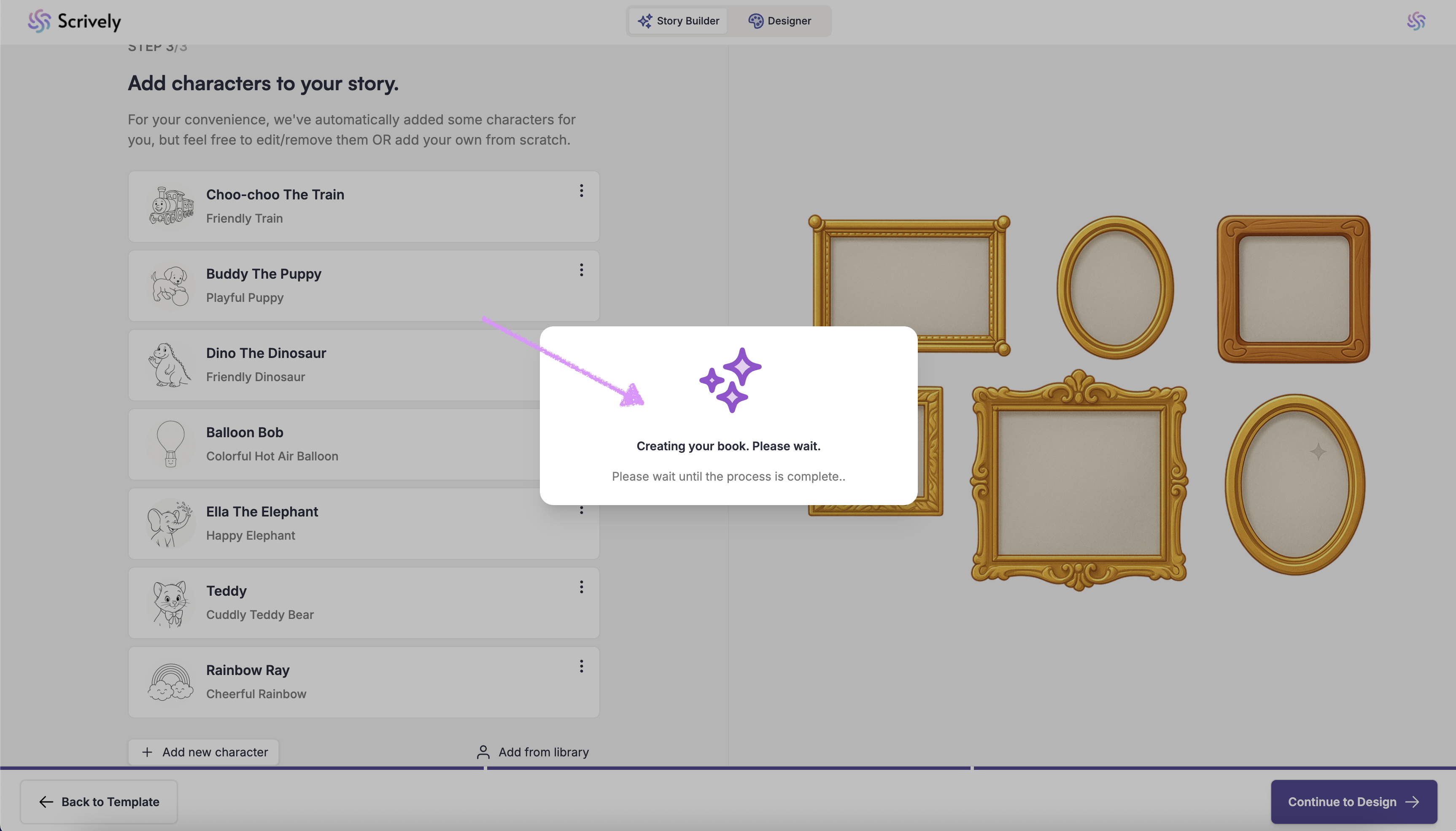1456x831 pixels.
Task: Click Ella The Elephant character image
Action: (171, 523)
